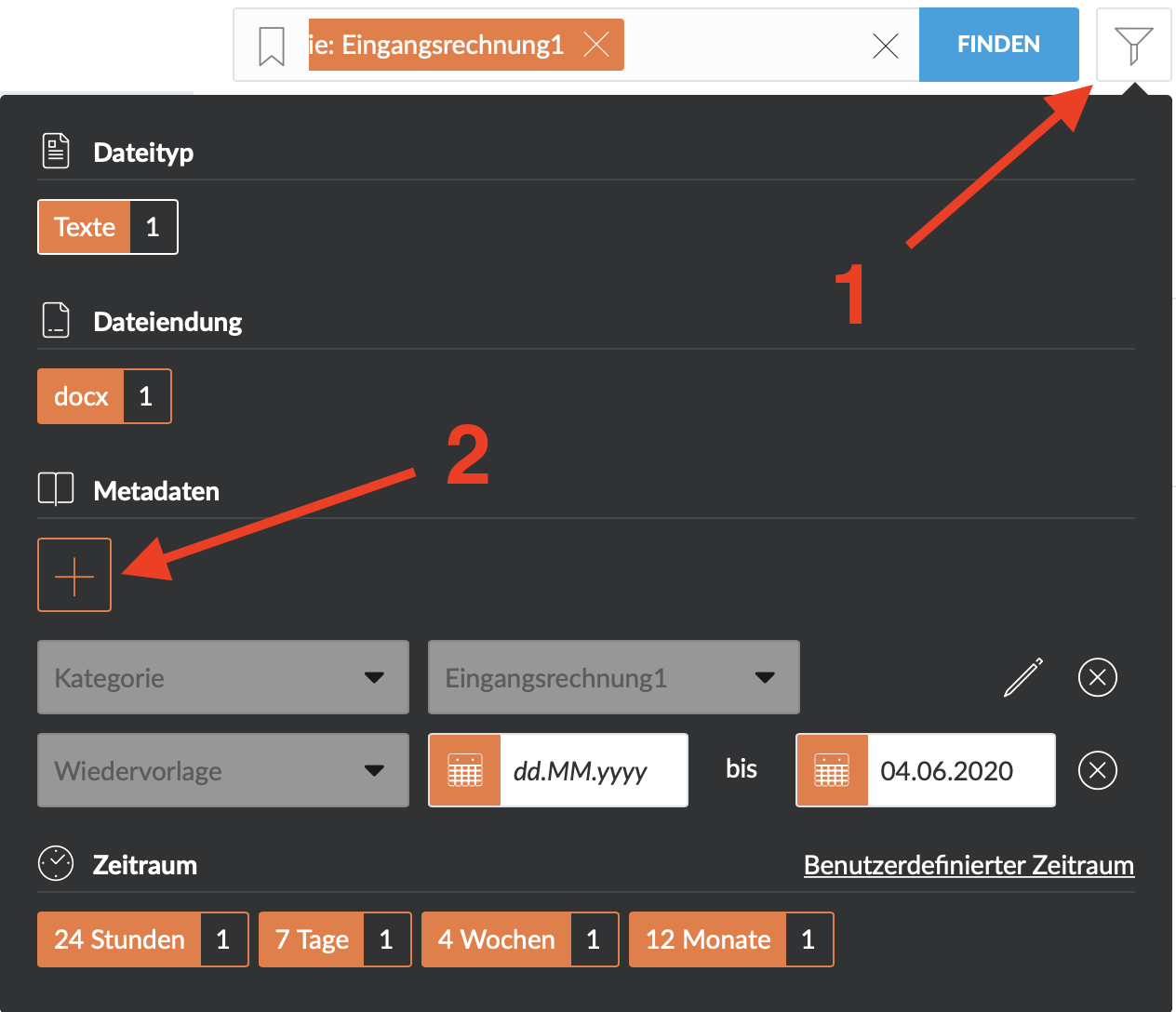Click the bookmark icon in search bar
The height and width of the screenshot is (1012, 1176).
tap(272, 46)
